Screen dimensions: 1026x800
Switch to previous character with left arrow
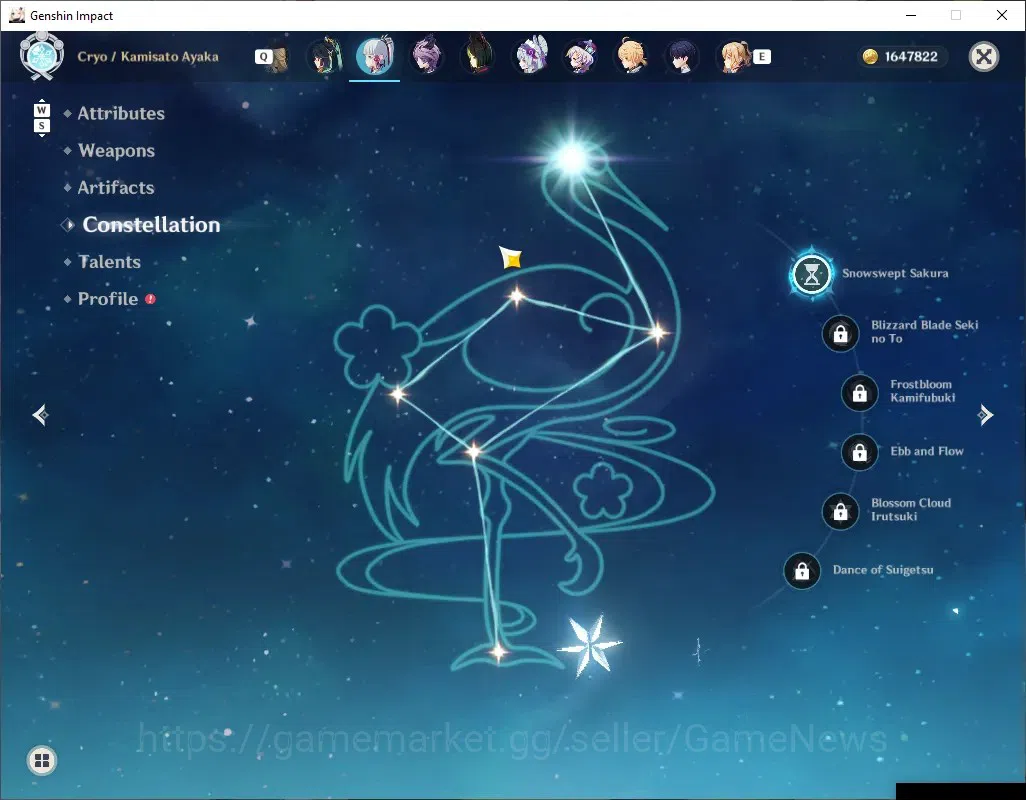(x=41, y=415)
